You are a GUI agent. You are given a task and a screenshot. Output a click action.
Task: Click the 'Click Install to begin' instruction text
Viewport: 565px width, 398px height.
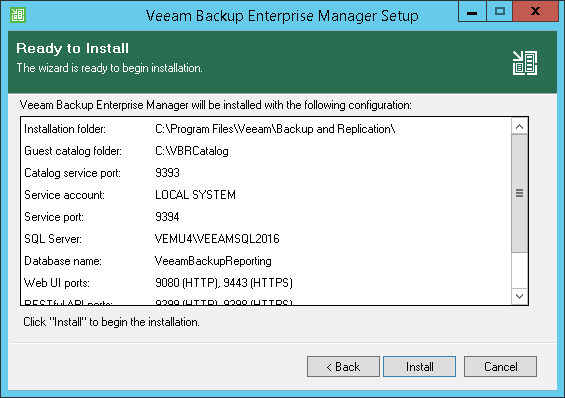click(111, 322)
